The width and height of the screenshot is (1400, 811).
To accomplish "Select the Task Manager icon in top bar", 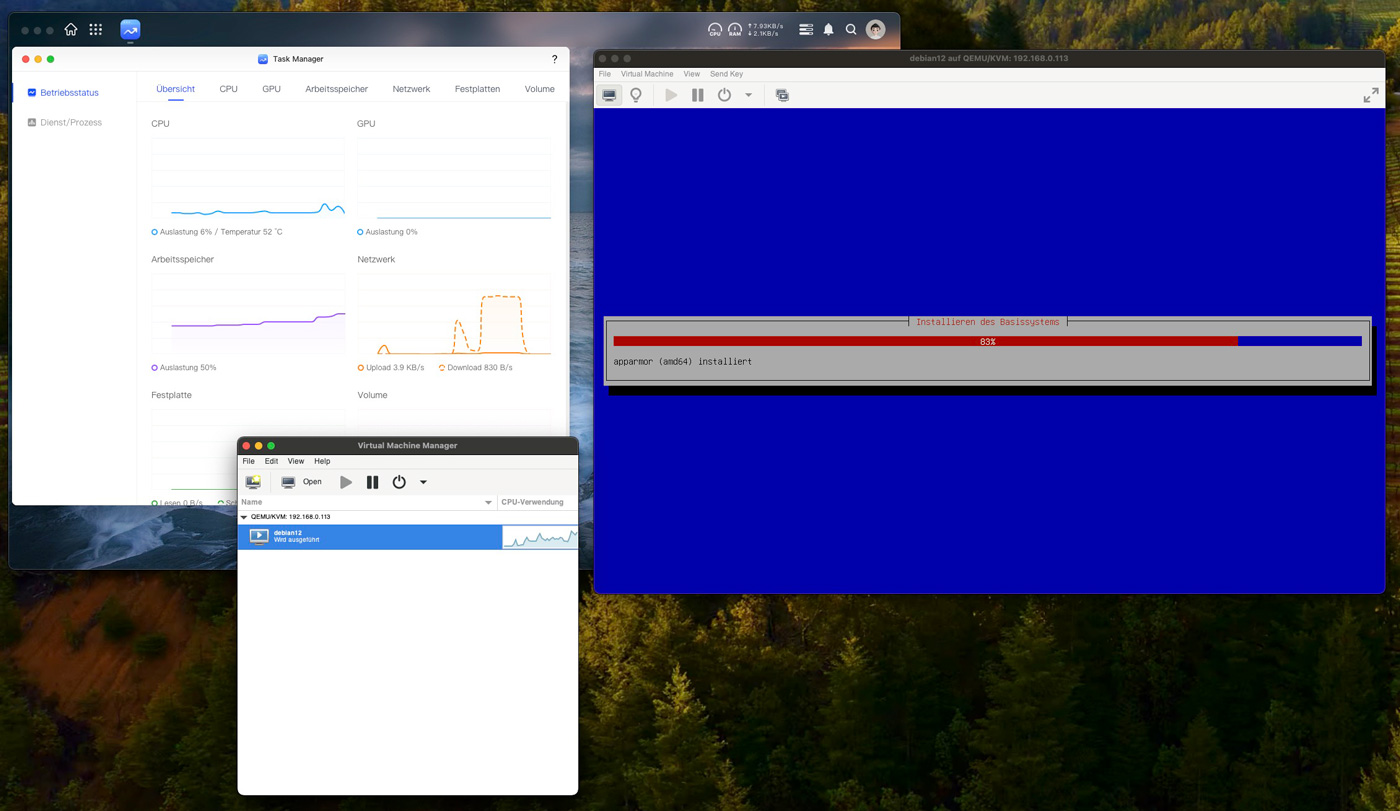I will [x=130, y=30].
